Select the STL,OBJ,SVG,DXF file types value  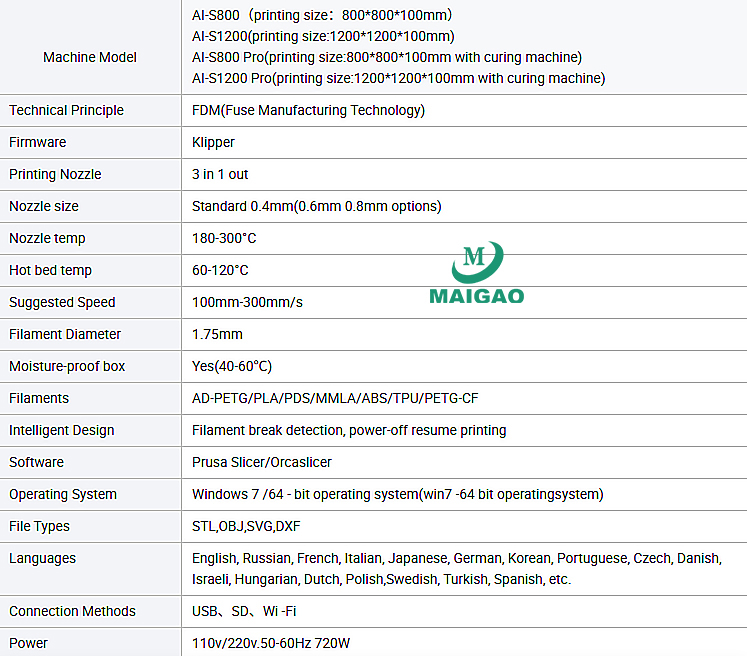pos(246,526)
